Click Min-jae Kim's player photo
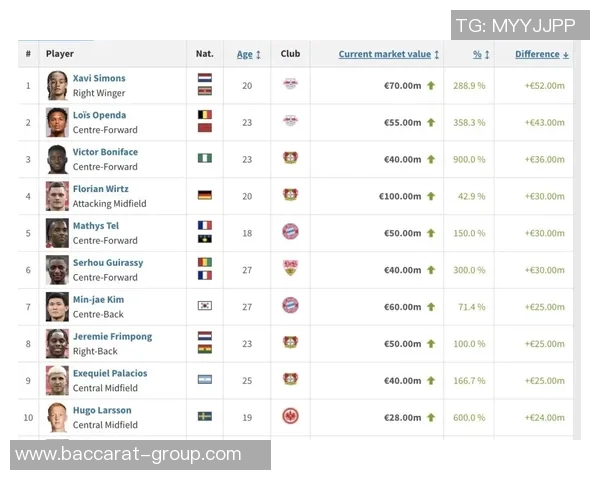This screenshot has width=600, height=480. tap(57, 306)
